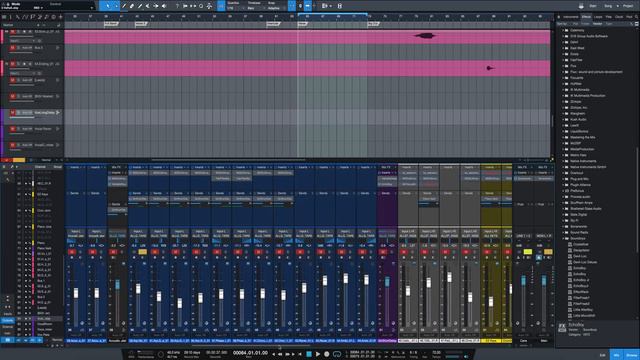
Task: Click the Outputs button in the mixer sidebar
Action: tap(7, 321)
